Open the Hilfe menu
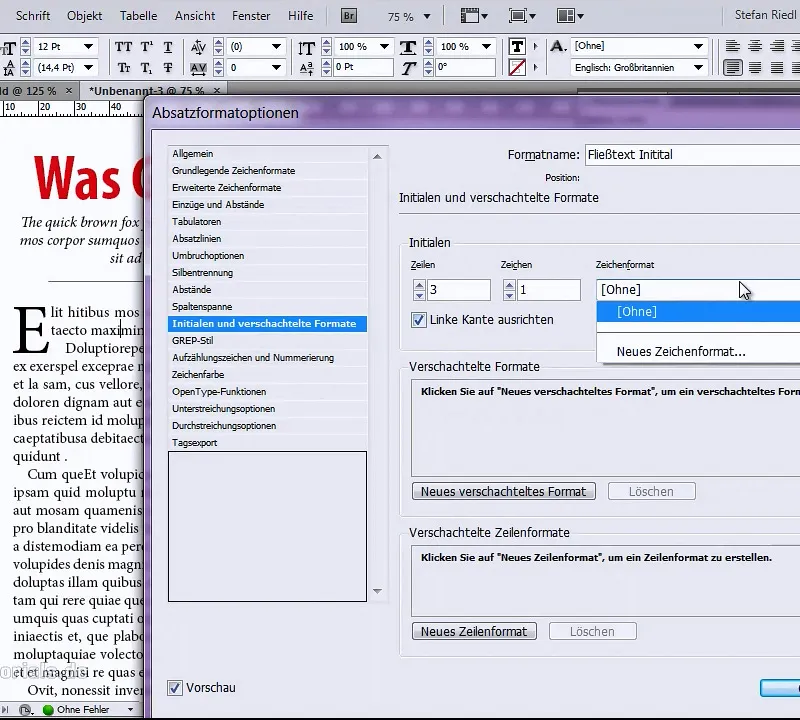 (301, 16)
